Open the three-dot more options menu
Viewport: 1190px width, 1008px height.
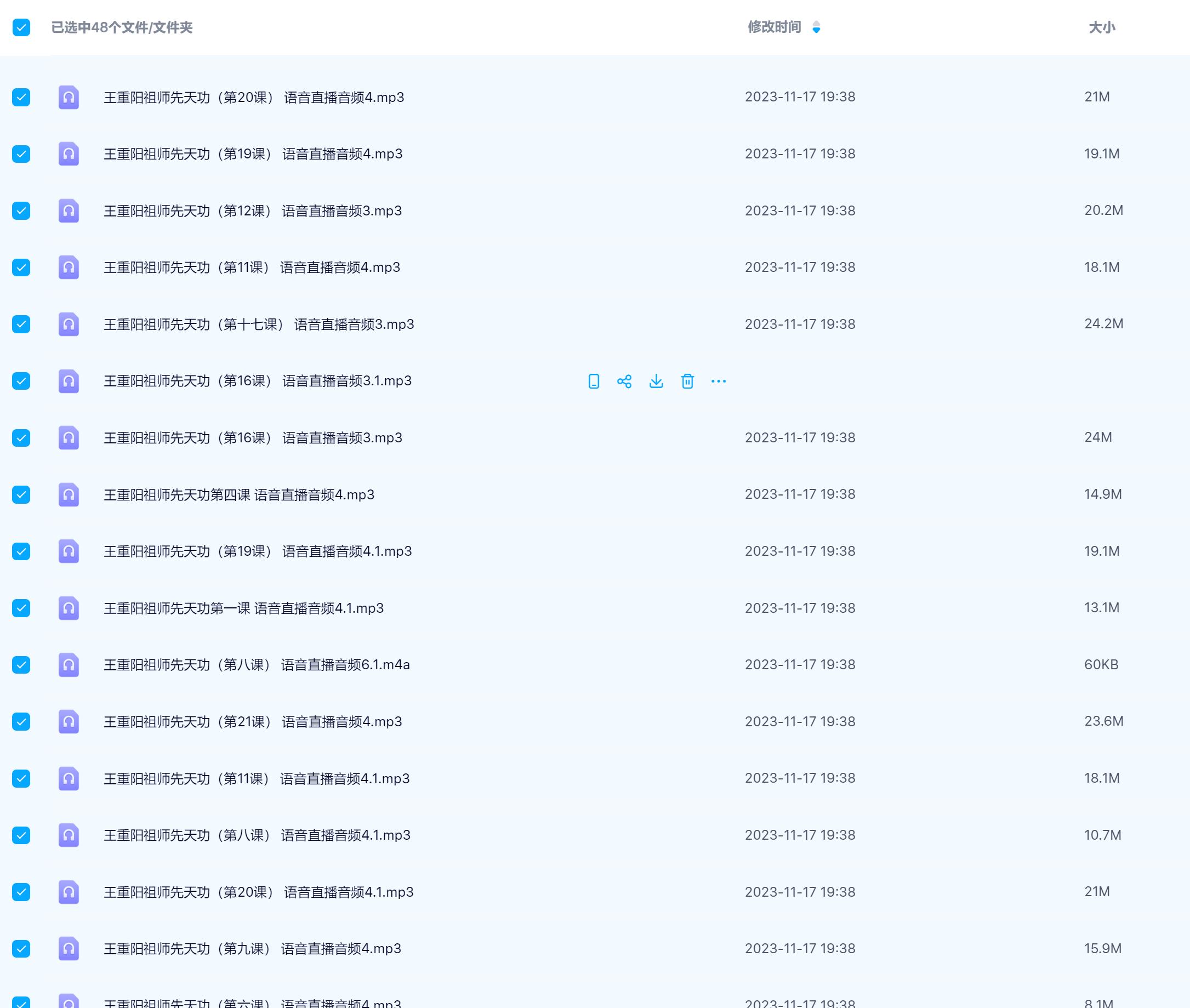tap(718, 381)
